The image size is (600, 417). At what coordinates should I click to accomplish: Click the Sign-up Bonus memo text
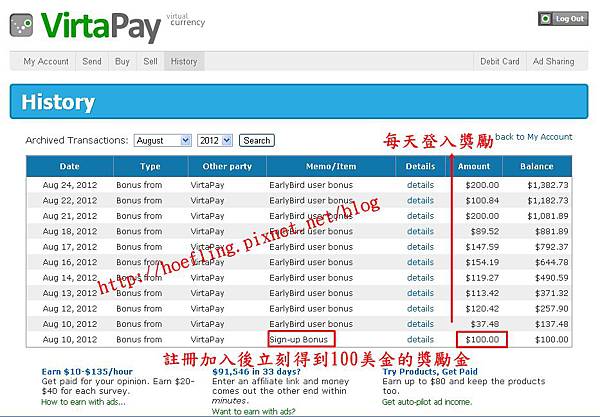click(x=298, y=339)
